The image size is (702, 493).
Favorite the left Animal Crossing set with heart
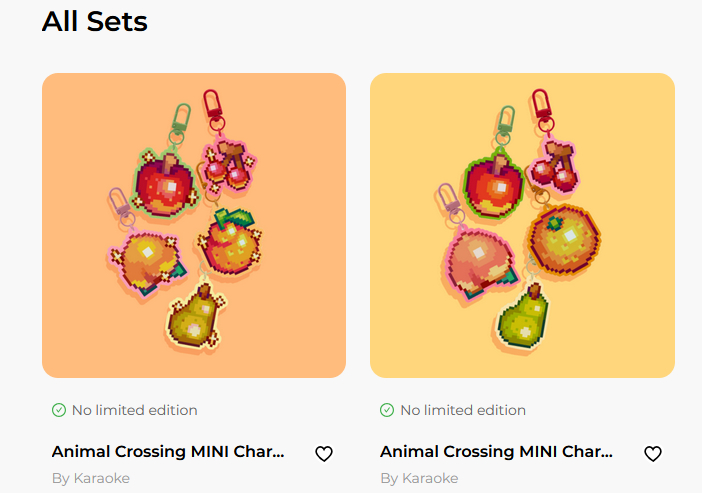click(324, 454)
